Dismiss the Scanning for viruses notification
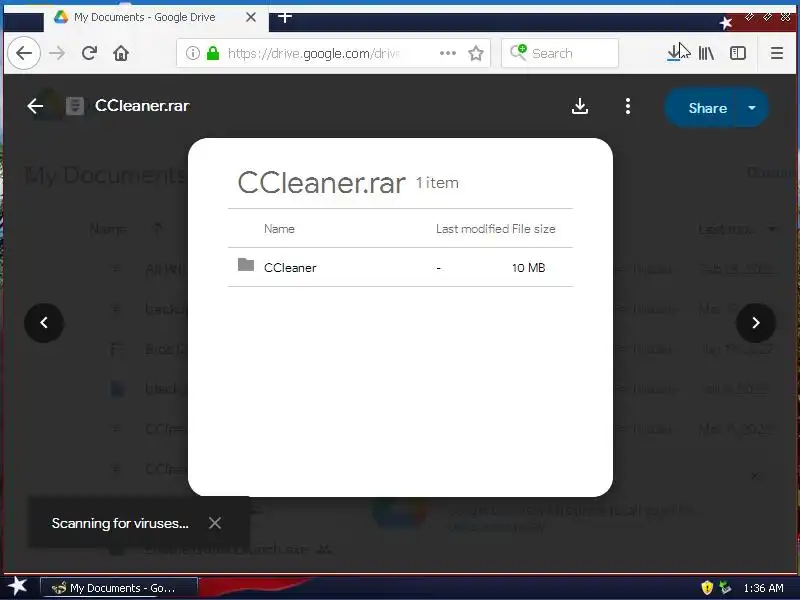 tap(215, 523)
